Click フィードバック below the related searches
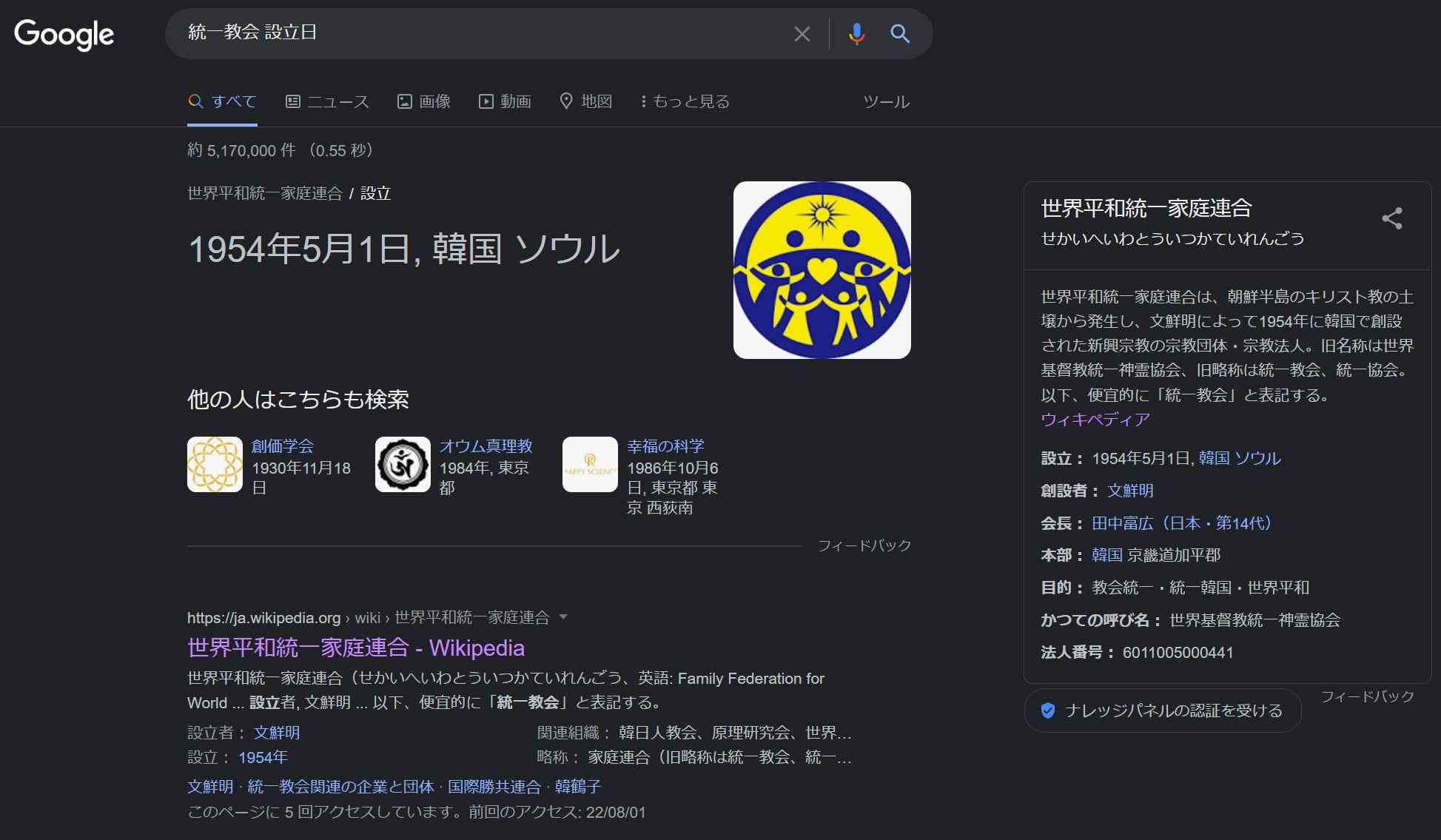 pyautogui.click(x=864, y=545)
